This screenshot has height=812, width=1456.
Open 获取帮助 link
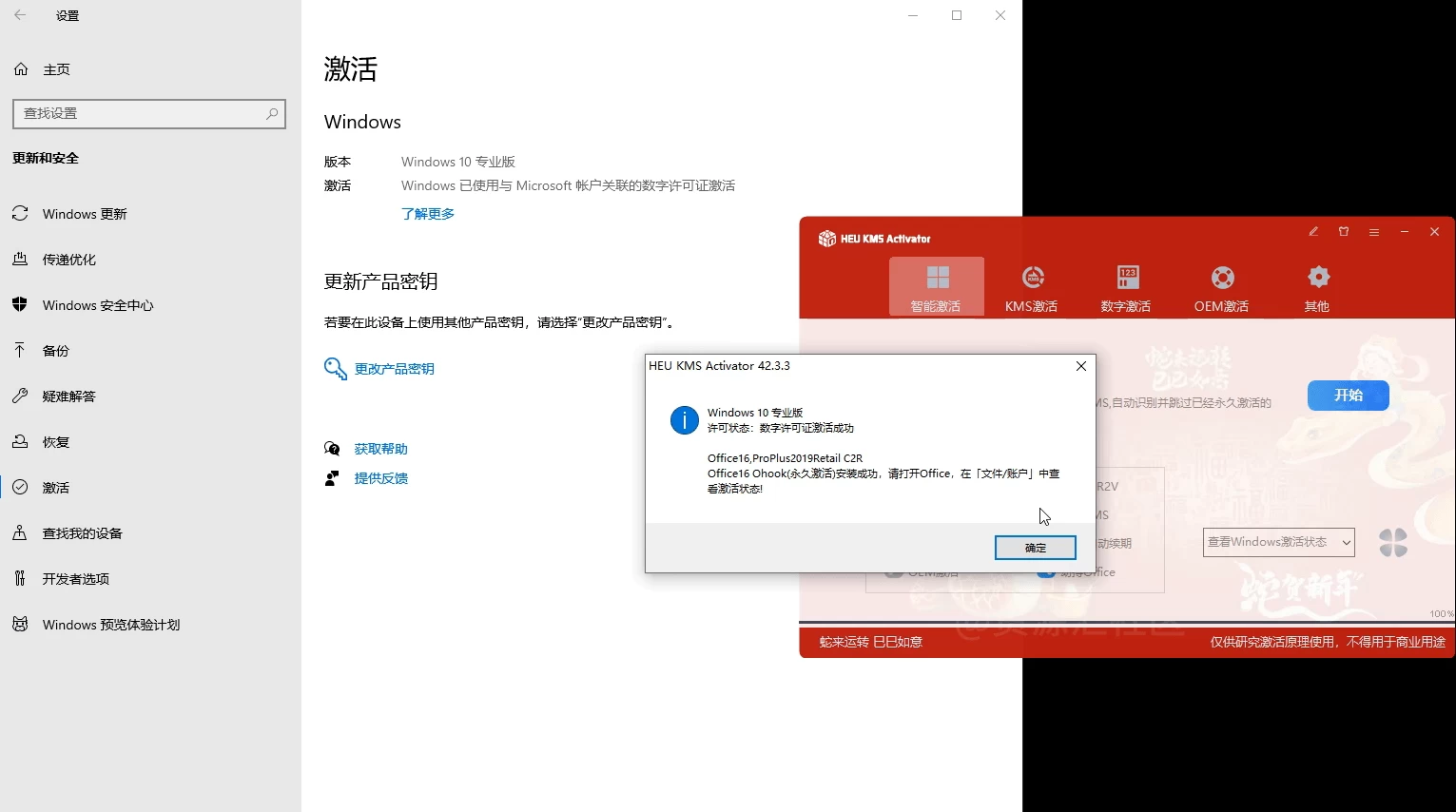coord(380,449)
